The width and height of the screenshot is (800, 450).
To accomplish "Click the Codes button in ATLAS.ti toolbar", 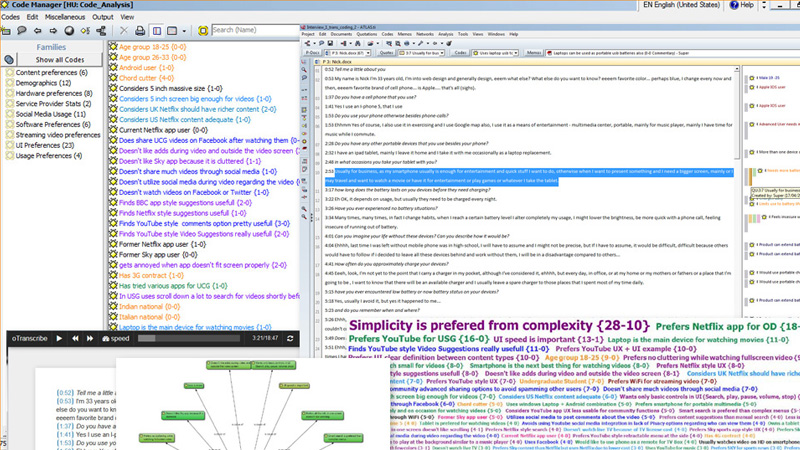I will point(460,53).
